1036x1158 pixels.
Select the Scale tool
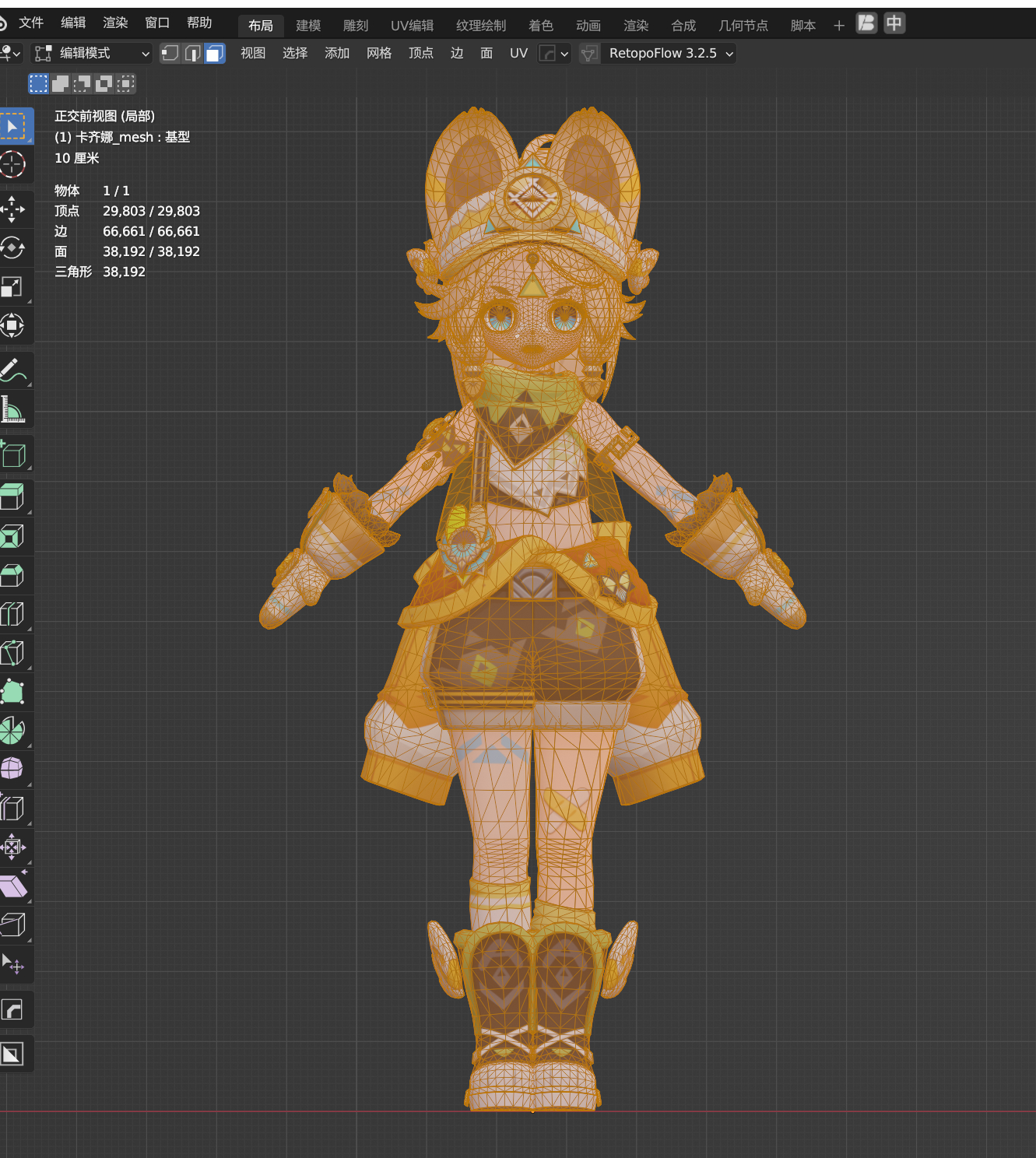click(x=12, y=286)
